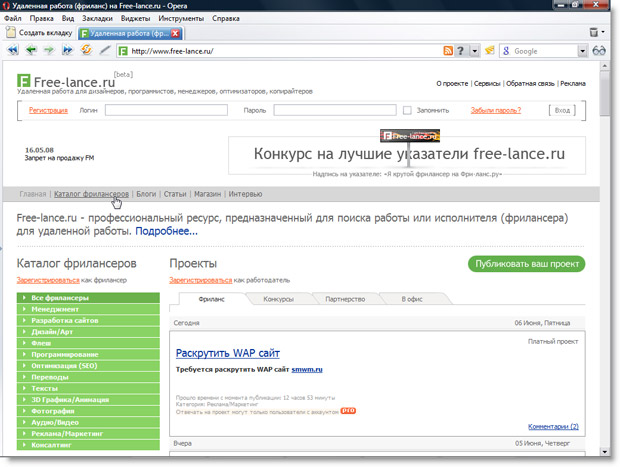Open Магазин in the navigation bar
This screenshot has height=467, width=620.
(207, 194)
